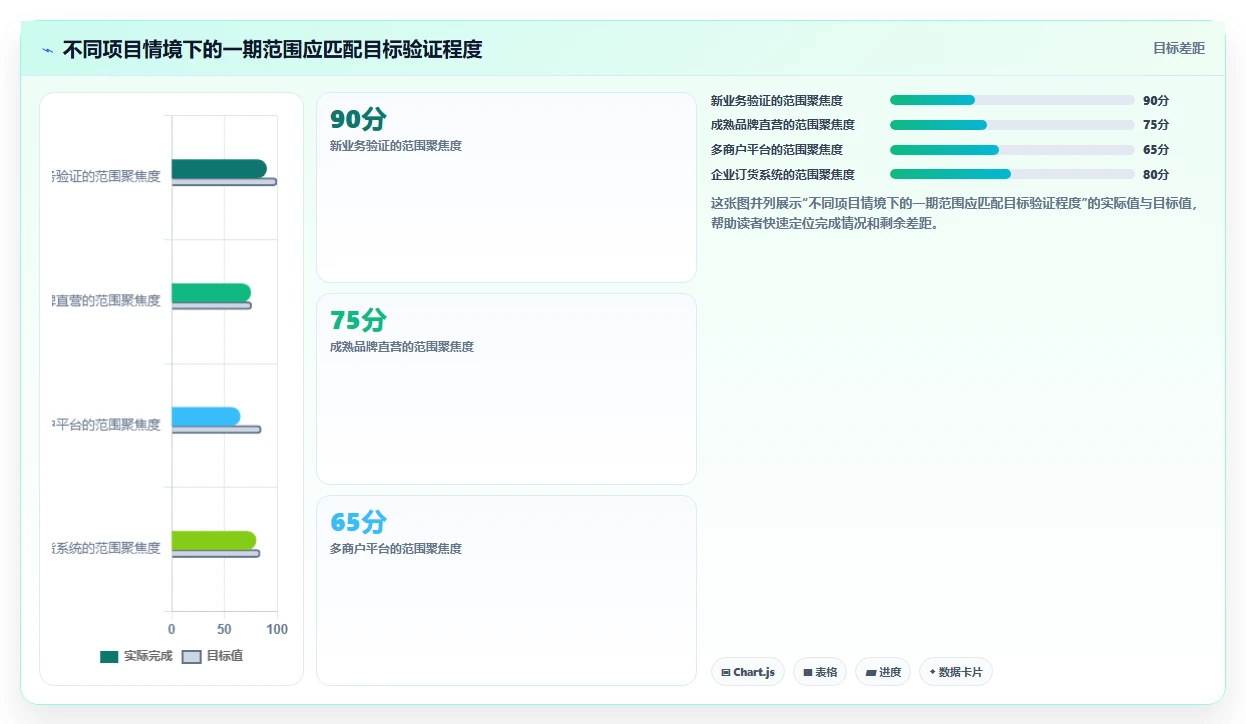Screen dimensions: 1246x724
Task: Click the description paragraph starting with 这张图并列展示
Action: coord(955,213)
